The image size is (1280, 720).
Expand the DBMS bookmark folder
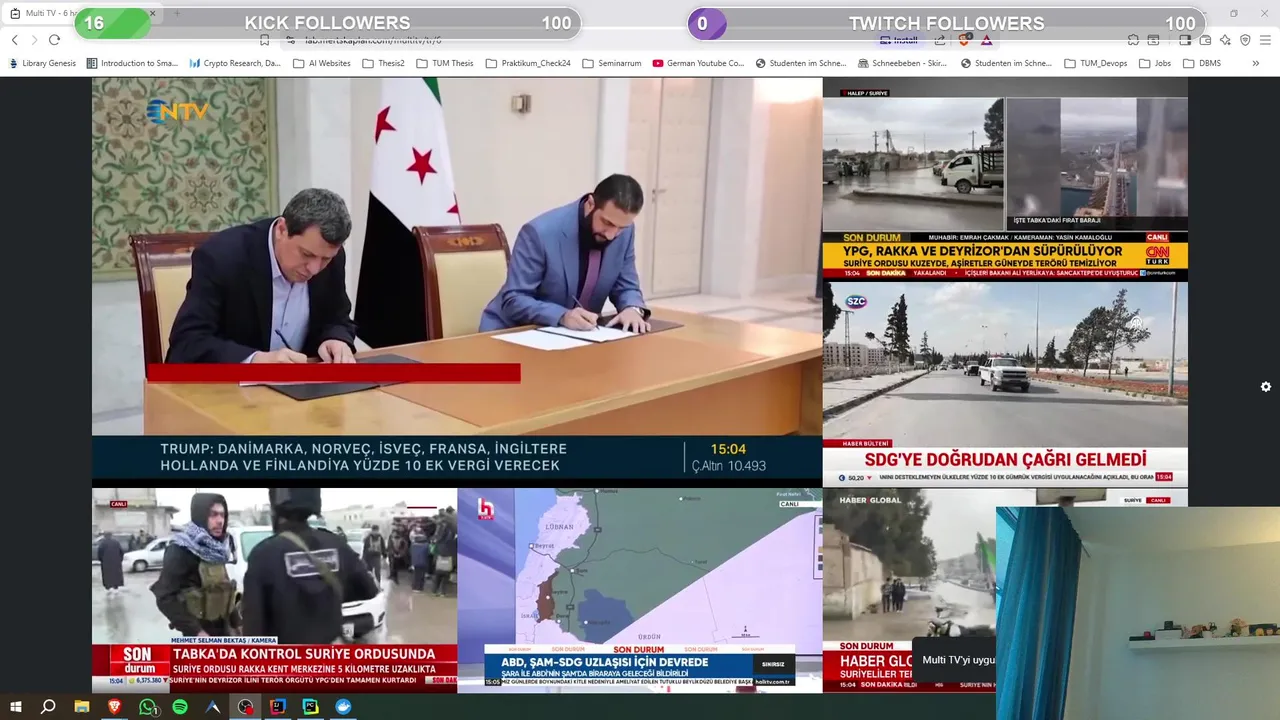1201,63
